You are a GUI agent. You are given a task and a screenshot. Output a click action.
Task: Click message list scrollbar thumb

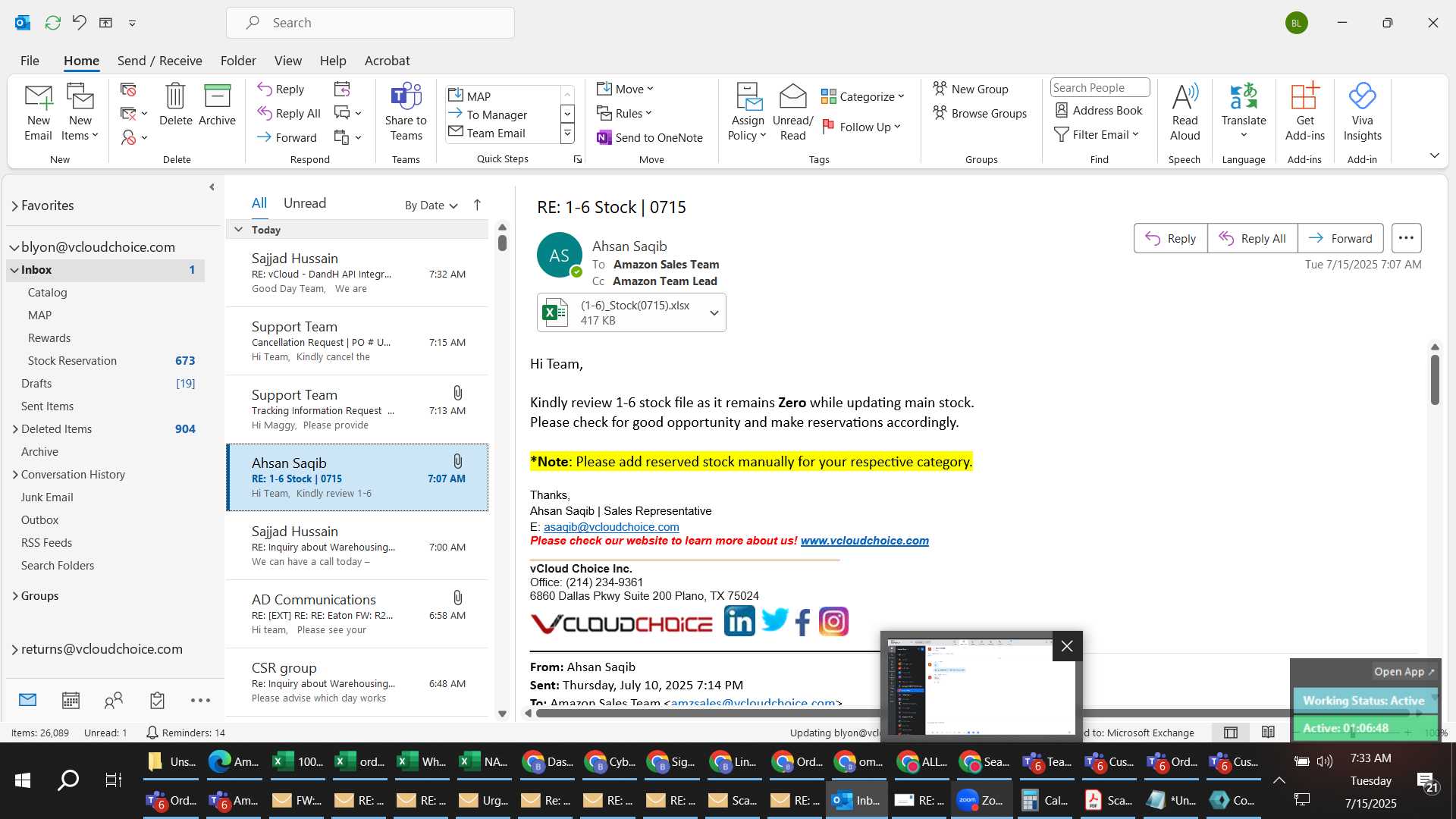coord(502,243)
